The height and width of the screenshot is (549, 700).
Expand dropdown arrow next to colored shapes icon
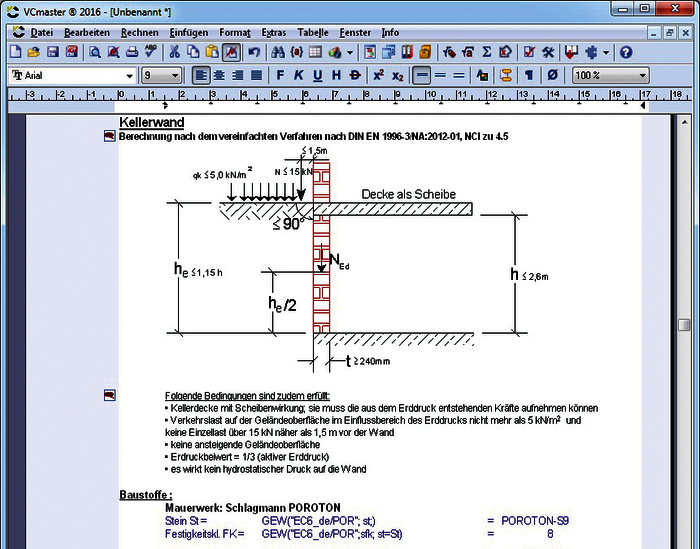350,52
